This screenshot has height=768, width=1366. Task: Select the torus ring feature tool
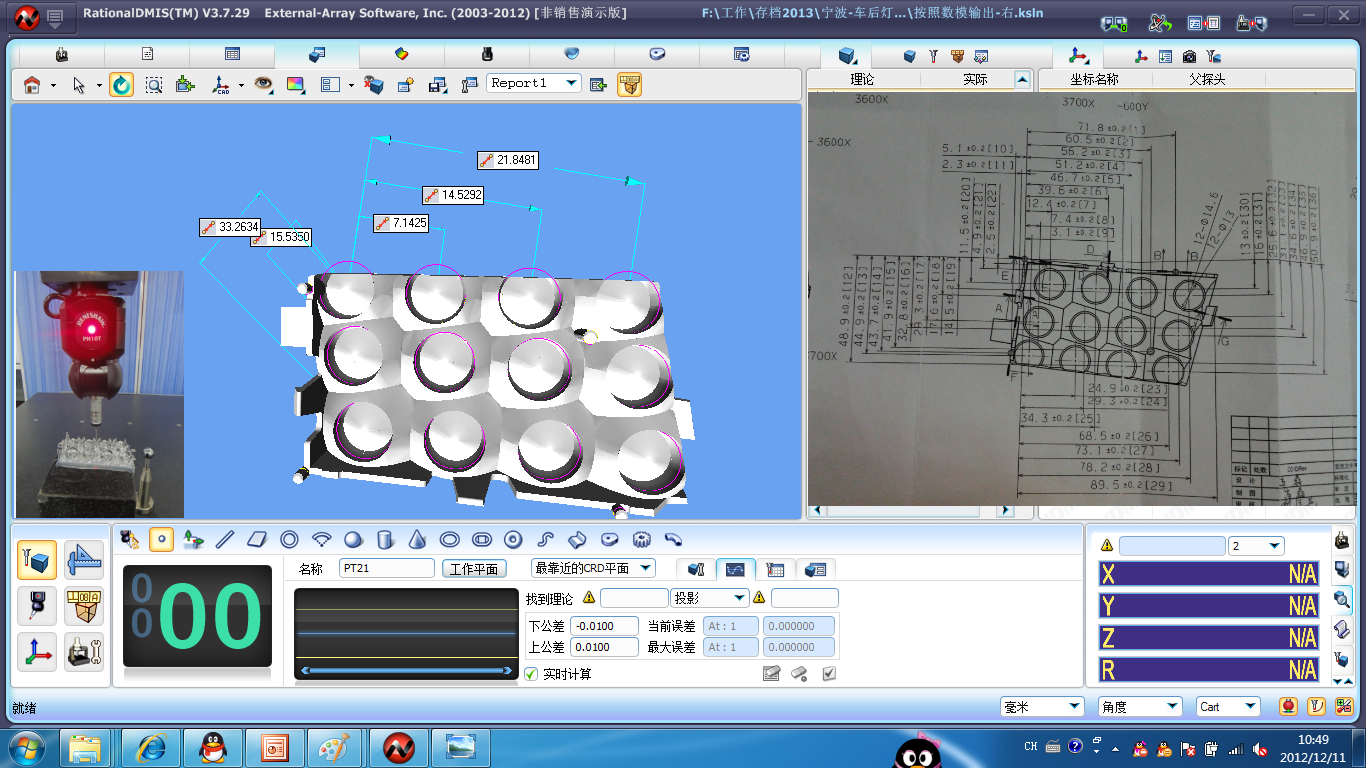tap(513, 540)
